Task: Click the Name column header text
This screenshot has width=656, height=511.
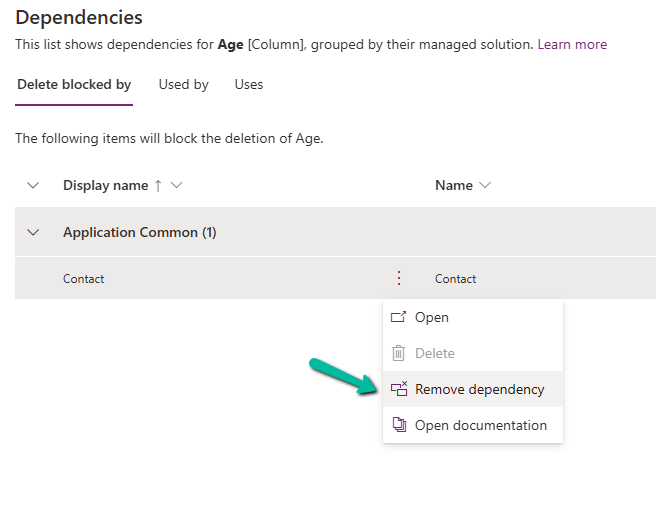Action: [x=453, y=185]
